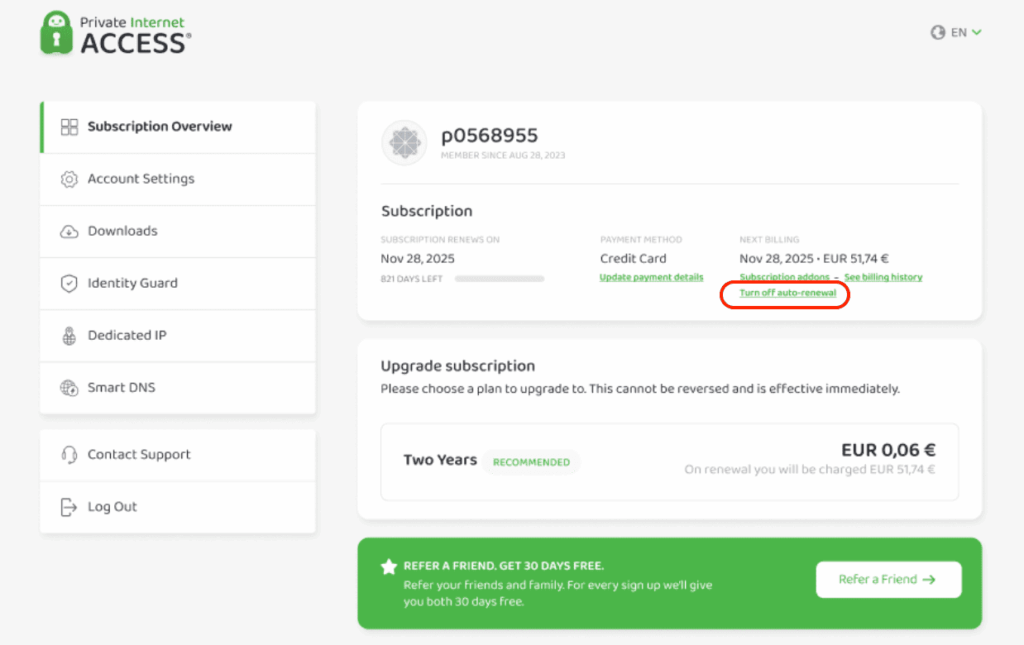Select the Two Years upgrade plan
1024x645 pixels.
click(x=669, y=461)
